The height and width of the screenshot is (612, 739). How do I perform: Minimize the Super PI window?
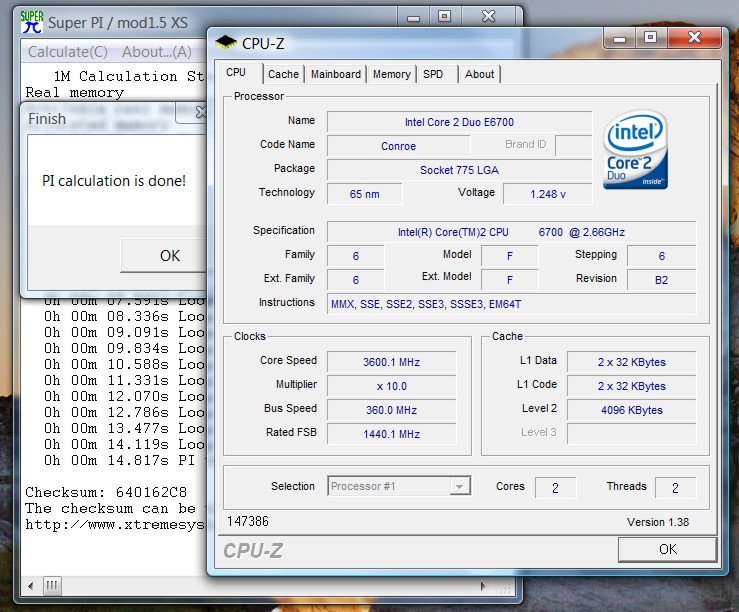pos(413,16)
